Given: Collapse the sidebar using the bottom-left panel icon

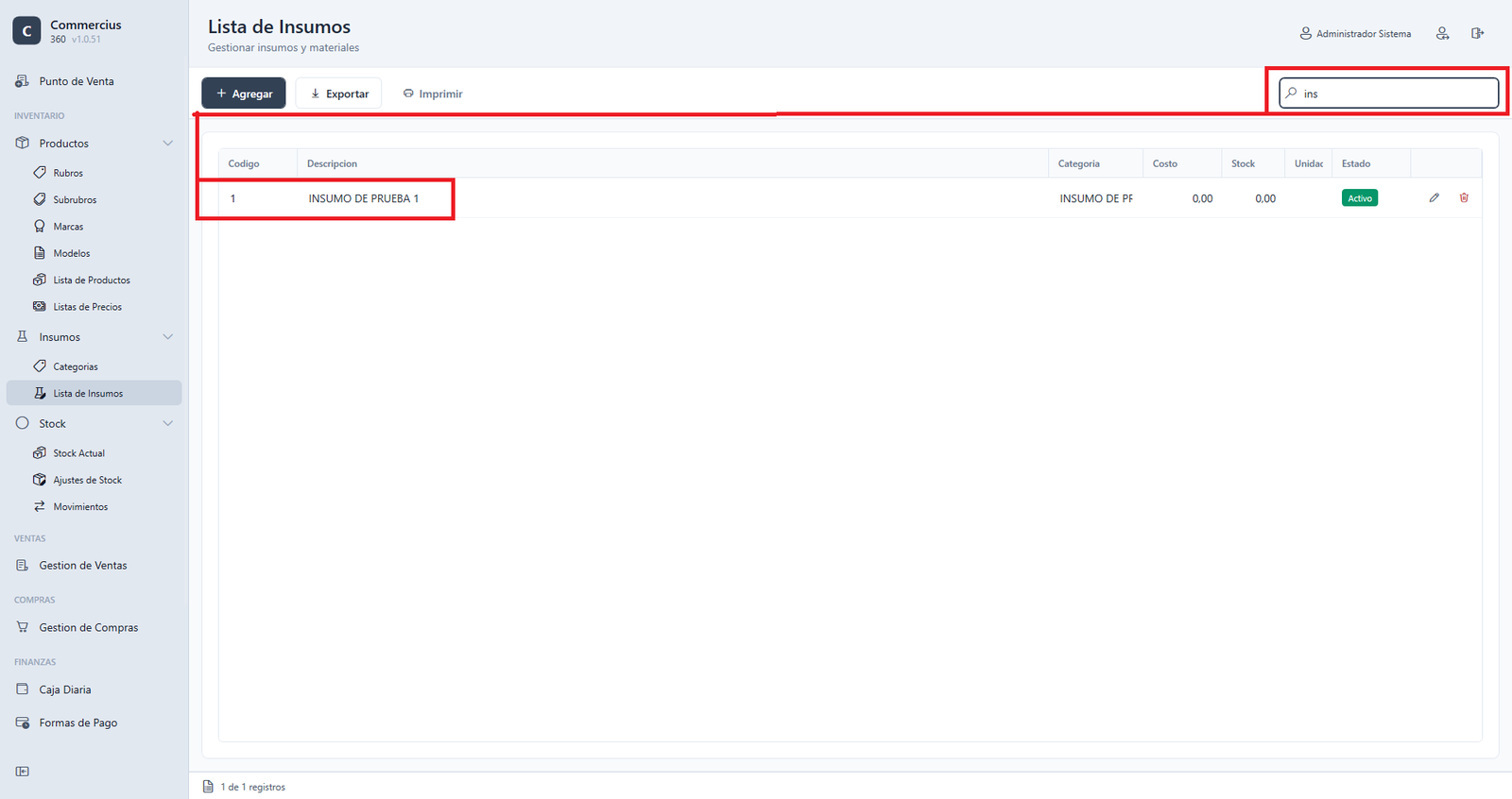Looking at the screenshot, I should pyautogui.click(x=23, y=772).
